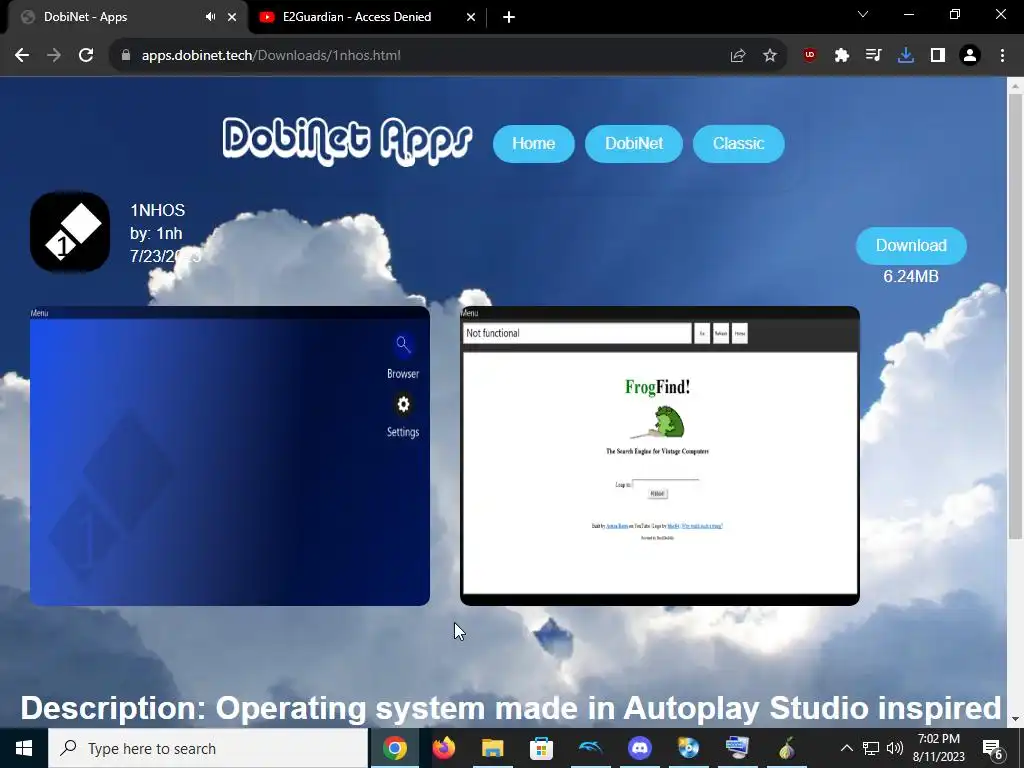Open the network status tray icon
This screenshot has width=1024, height=768.
point(871,748)
